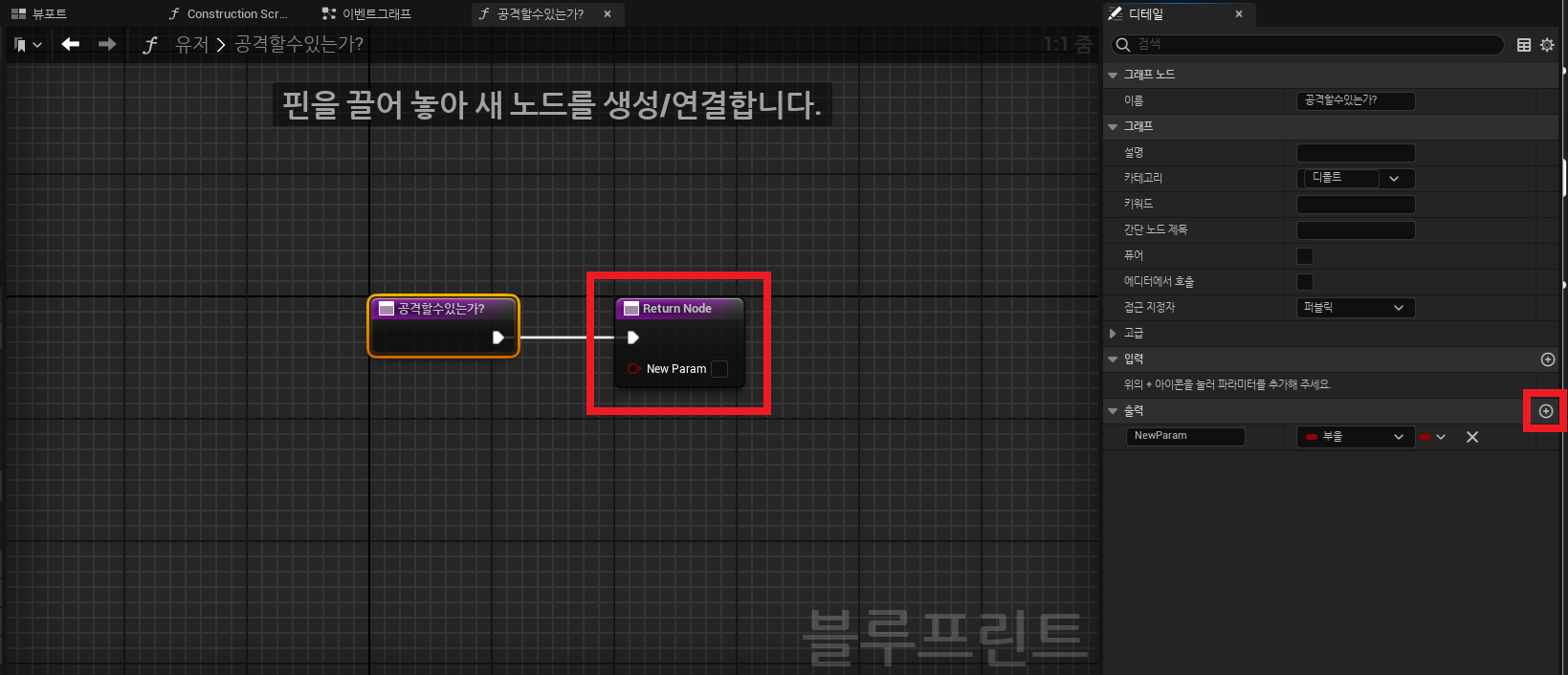Click the 키워드 input field
The image size is (1568, 675).
[1356, 205]
